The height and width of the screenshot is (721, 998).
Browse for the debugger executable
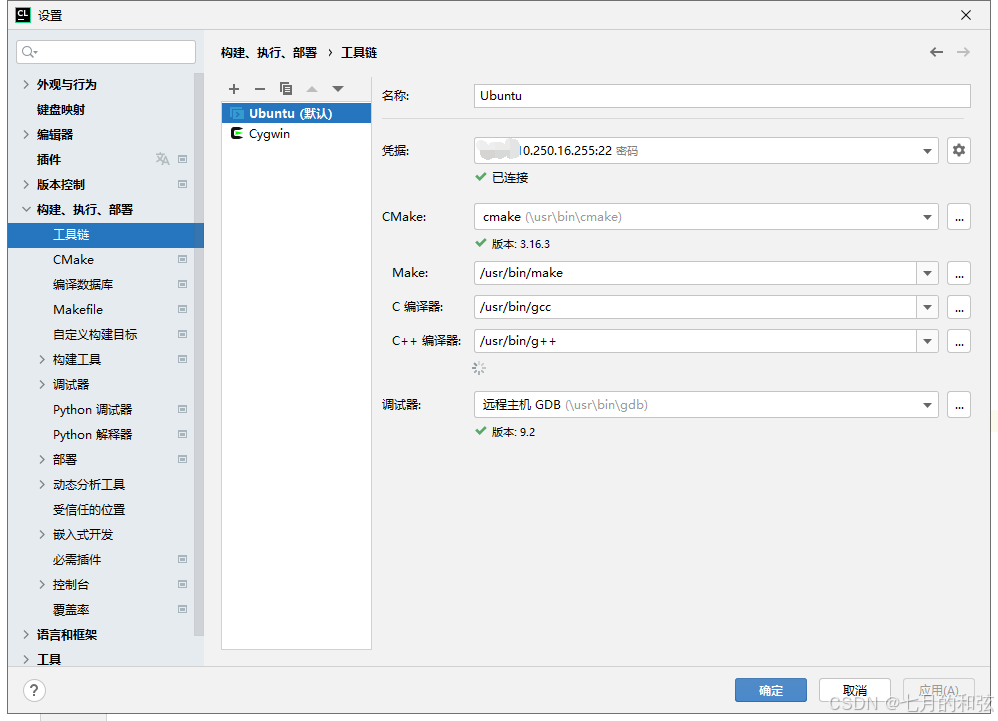(959, 405)
